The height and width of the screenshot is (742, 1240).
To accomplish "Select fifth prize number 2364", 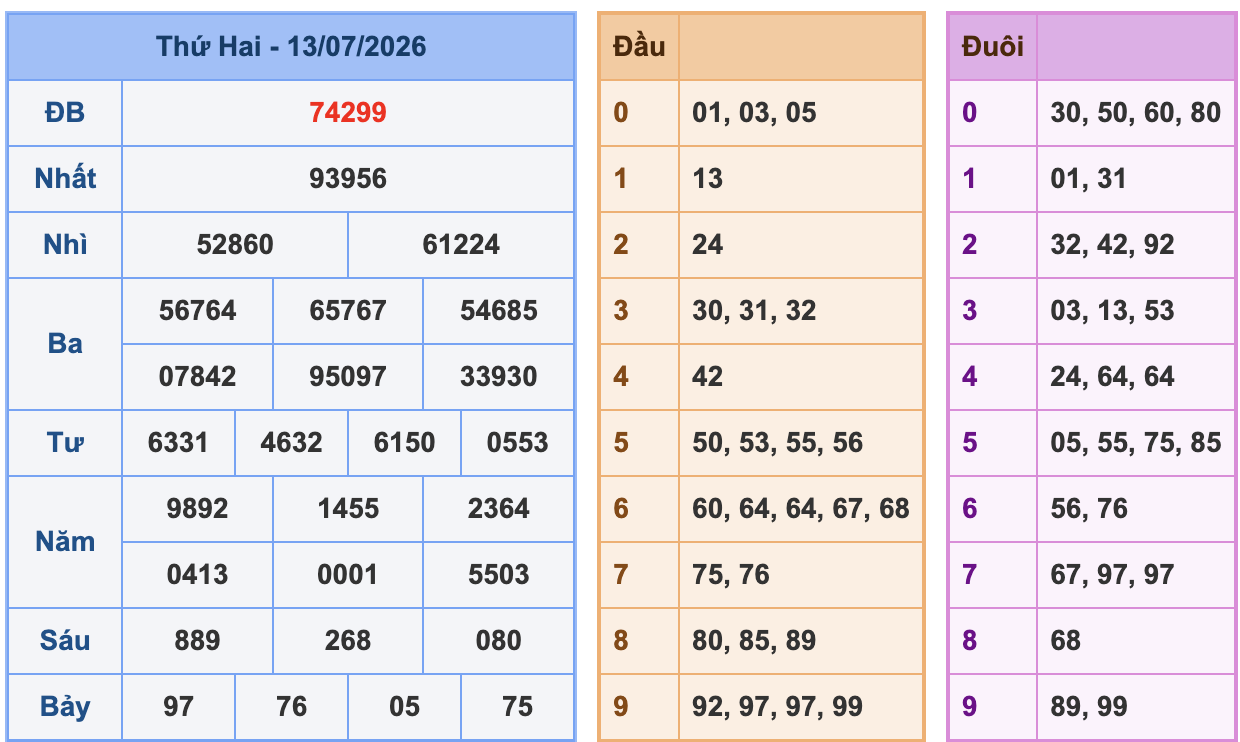I will pos(499,509).
